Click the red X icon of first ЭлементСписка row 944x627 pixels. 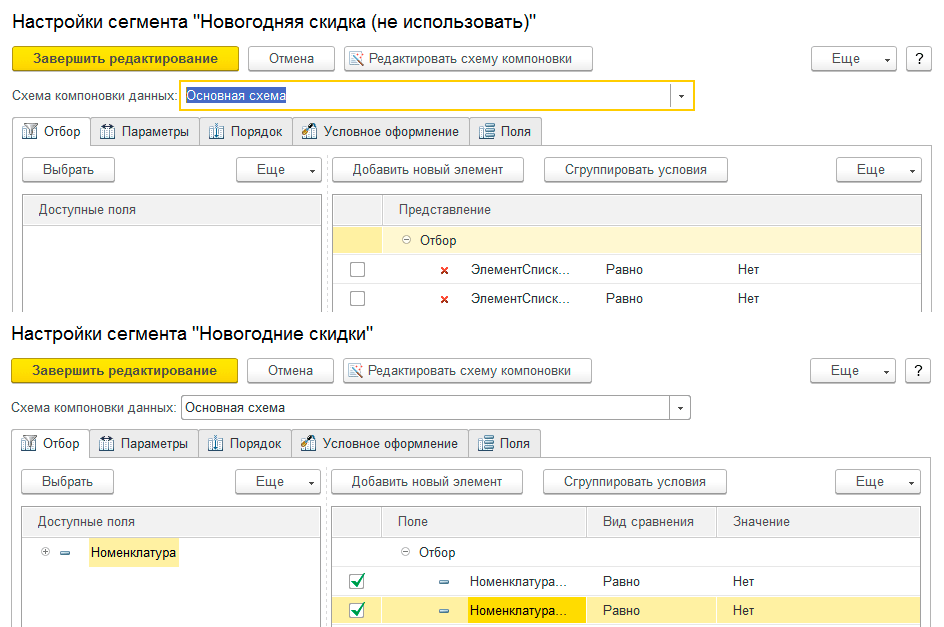coord(444,270)
